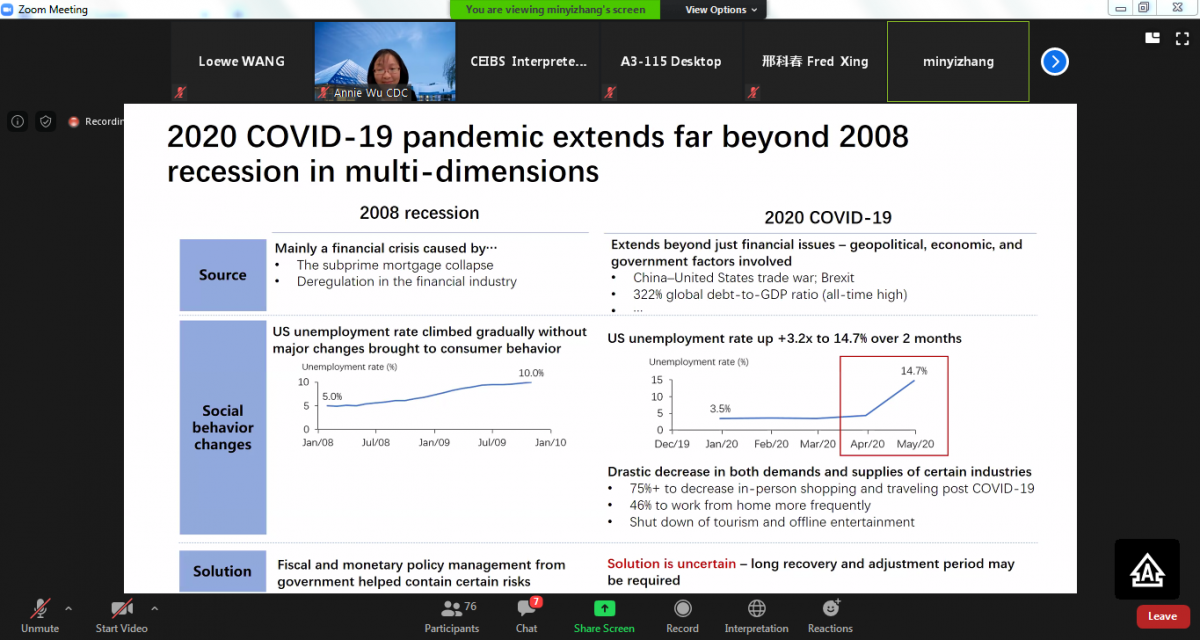Click the red Leave button
The height and width of the screenshot is (640, 1200).
1162,616
